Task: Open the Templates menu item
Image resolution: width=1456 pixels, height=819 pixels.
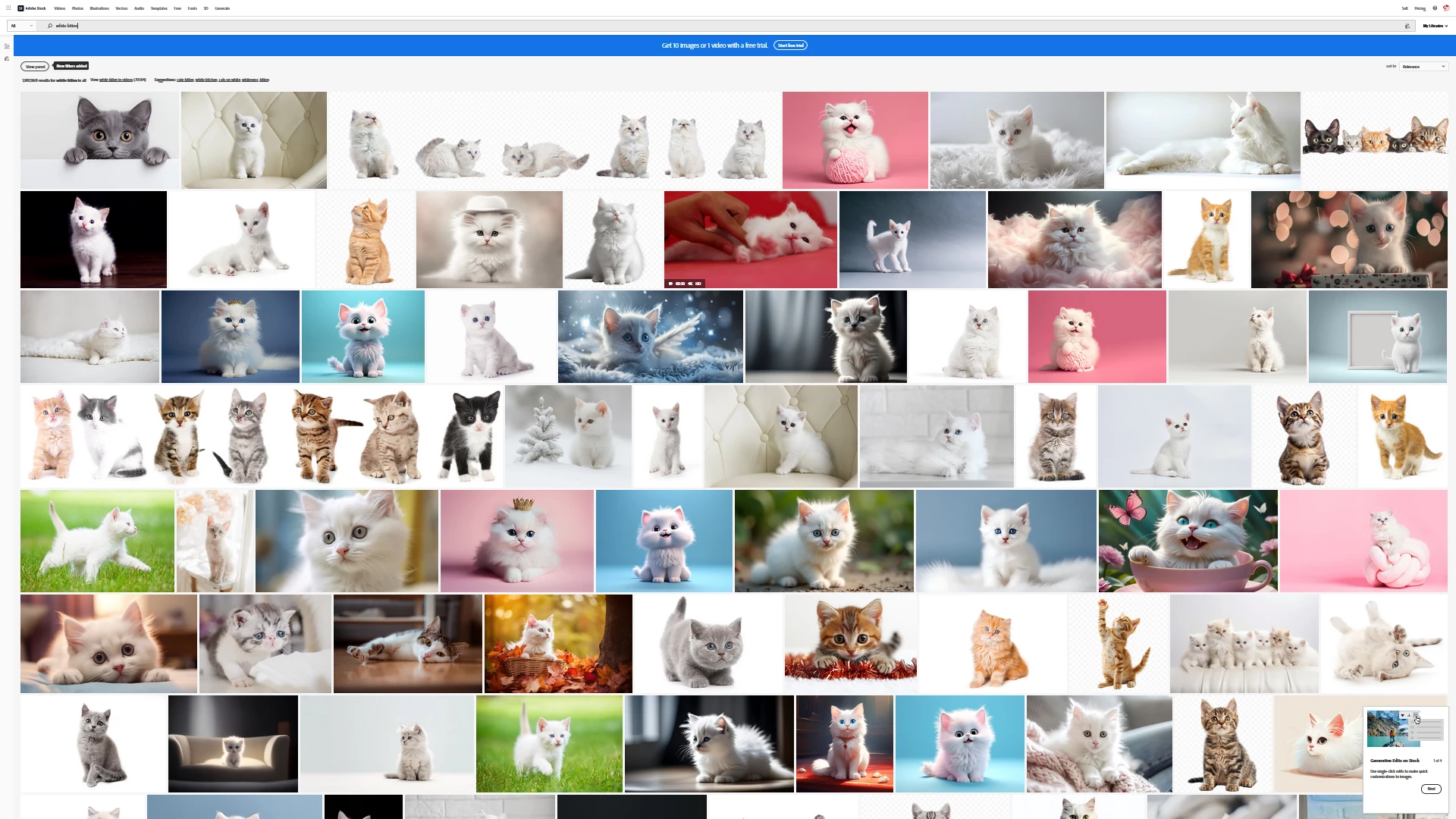Action: tap(158, 8)
